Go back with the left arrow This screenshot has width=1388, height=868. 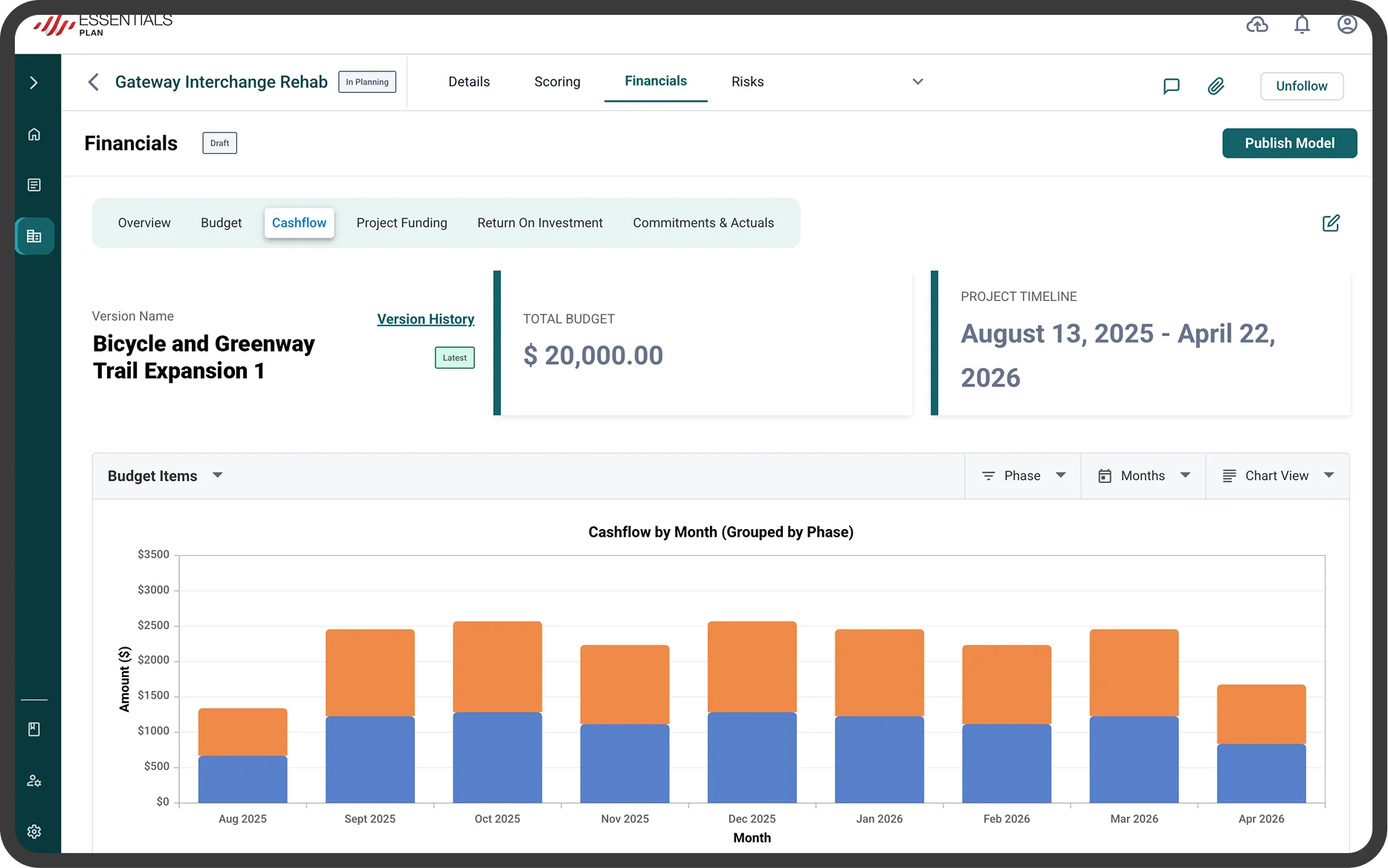[x=94, y=82]
